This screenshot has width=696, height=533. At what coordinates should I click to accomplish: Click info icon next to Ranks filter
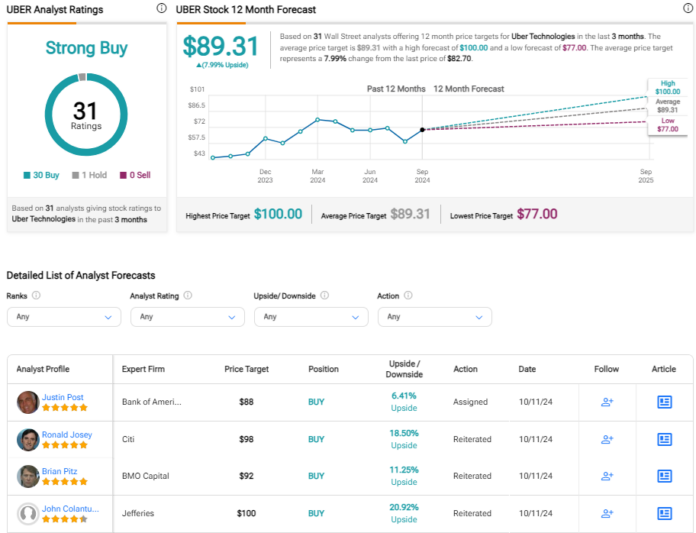(x=37, y=296)
